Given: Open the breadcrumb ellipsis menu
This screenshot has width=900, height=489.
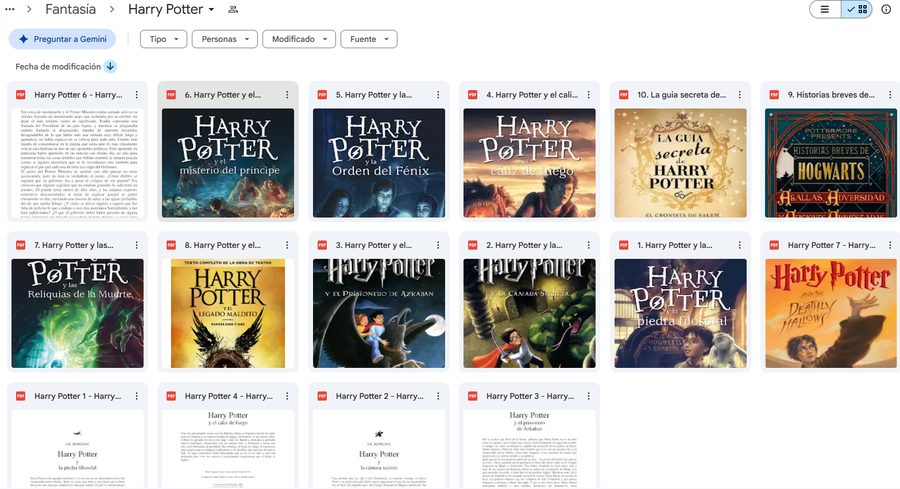Looking at the screenshot, I should pos(9,9).
